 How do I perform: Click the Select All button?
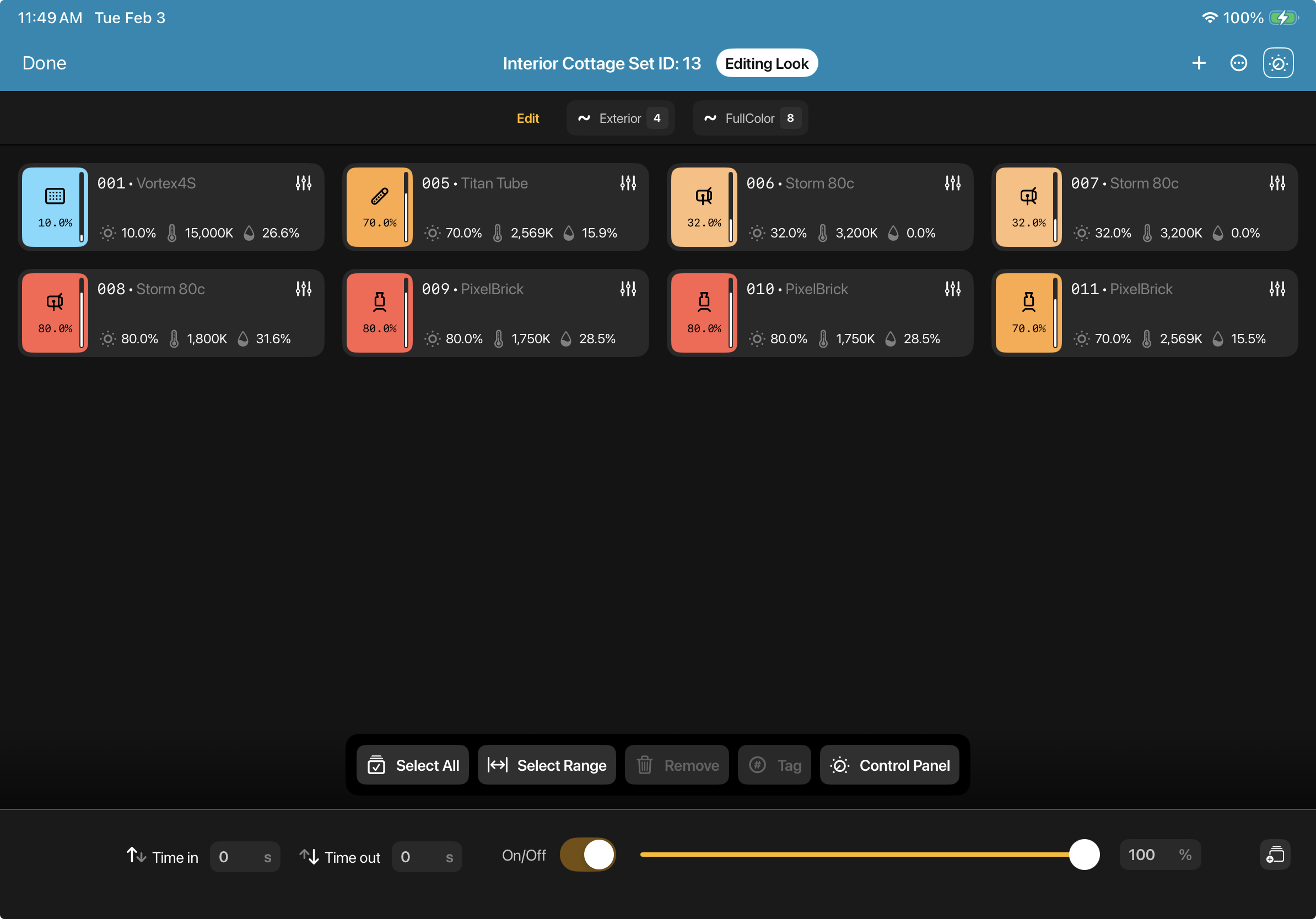pos(413,765)
